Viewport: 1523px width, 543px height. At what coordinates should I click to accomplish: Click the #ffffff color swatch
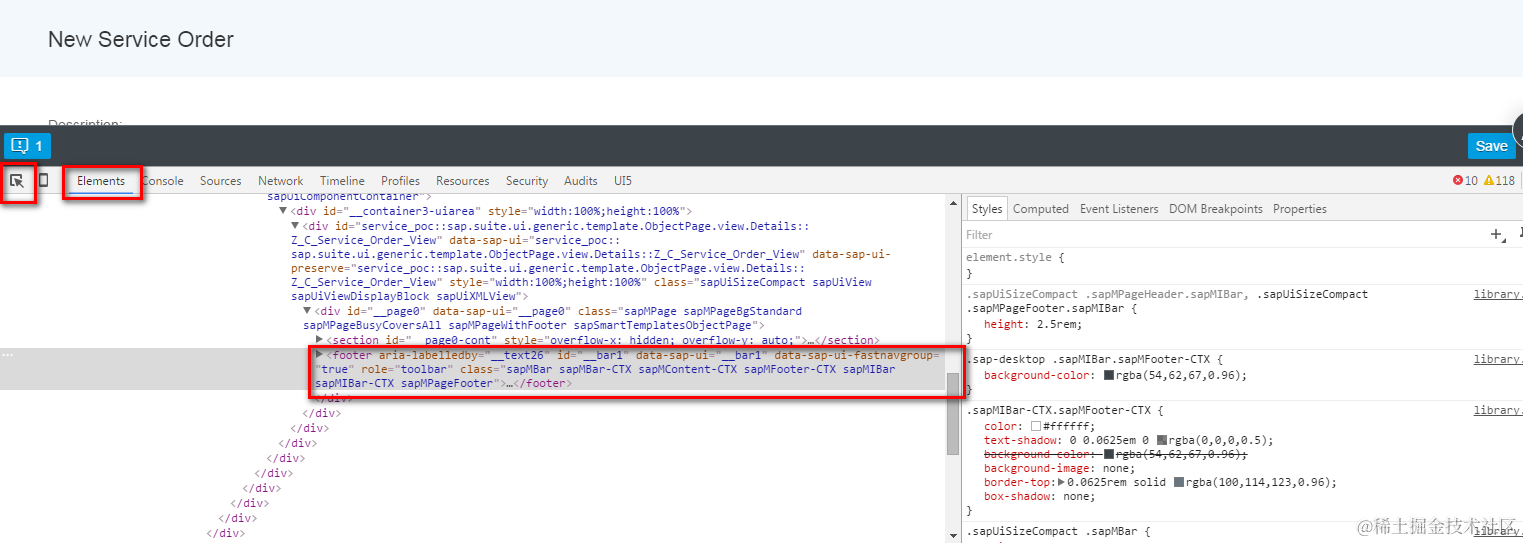tap(1036, 426)
